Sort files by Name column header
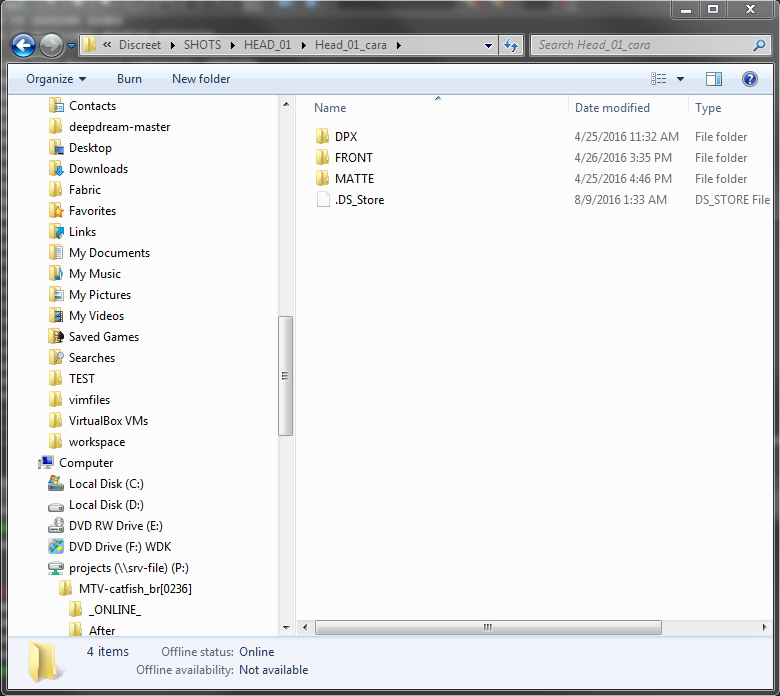This screenshot has width=780, height=696. tap(330, 108)
